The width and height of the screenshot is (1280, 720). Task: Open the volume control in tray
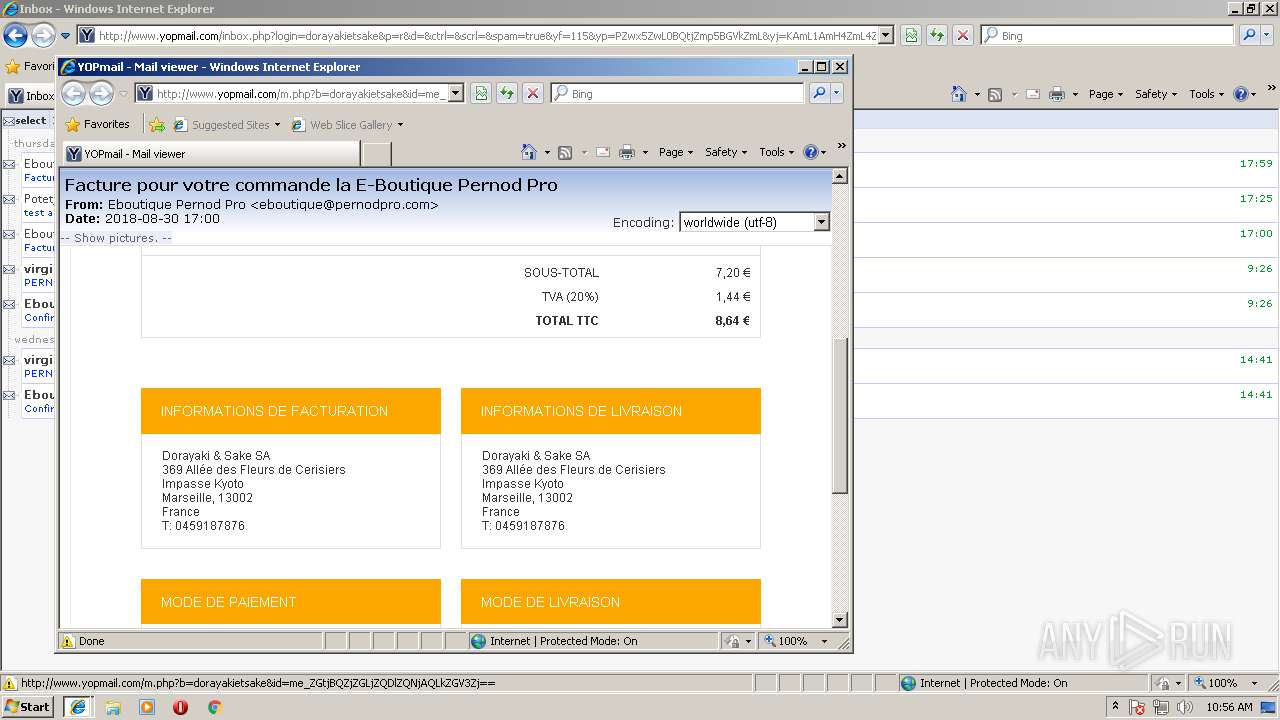pos(1185,707)
